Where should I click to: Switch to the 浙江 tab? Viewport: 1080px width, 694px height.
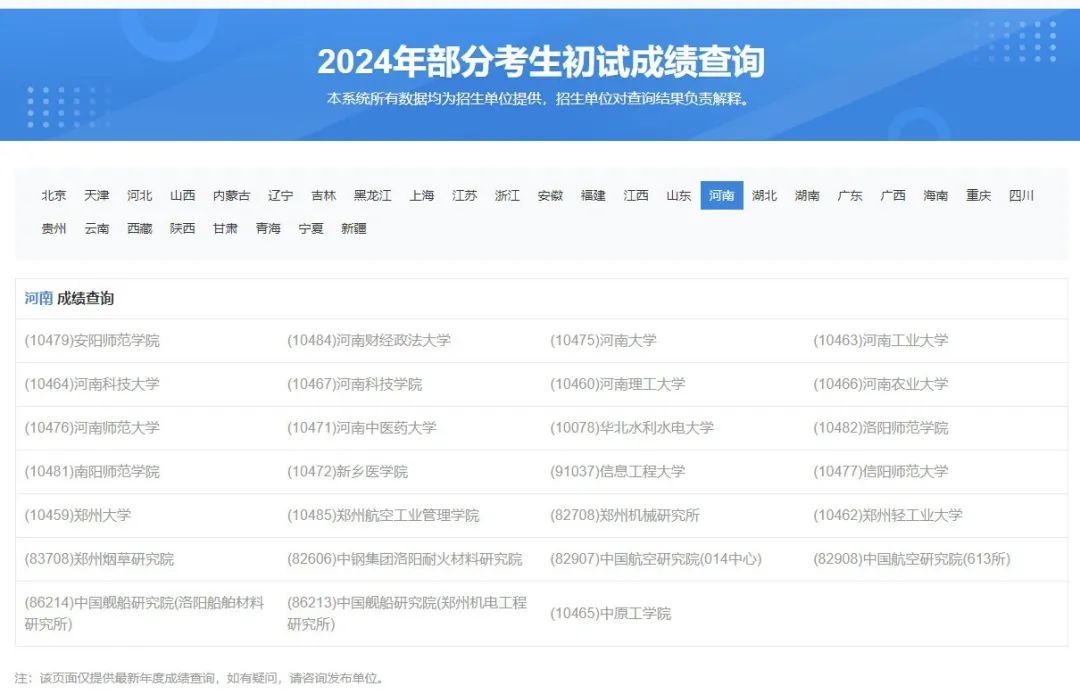(x=507, y=196)
